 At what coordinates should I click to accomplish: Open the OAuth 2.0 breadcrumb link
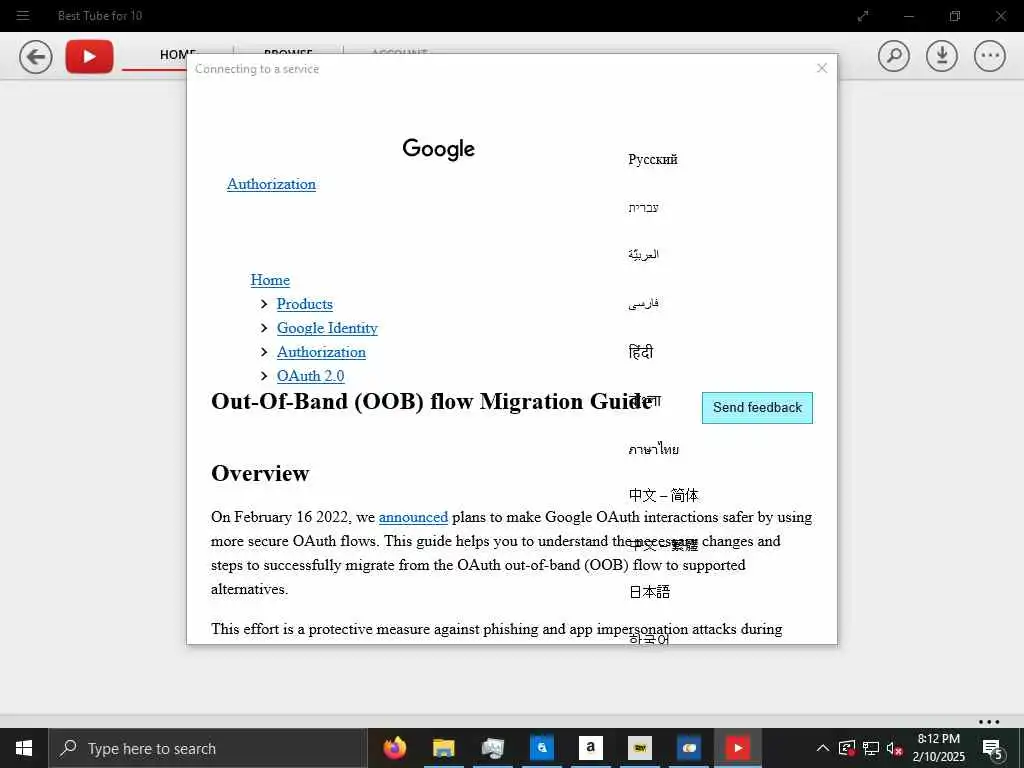(x=310, y=376)
